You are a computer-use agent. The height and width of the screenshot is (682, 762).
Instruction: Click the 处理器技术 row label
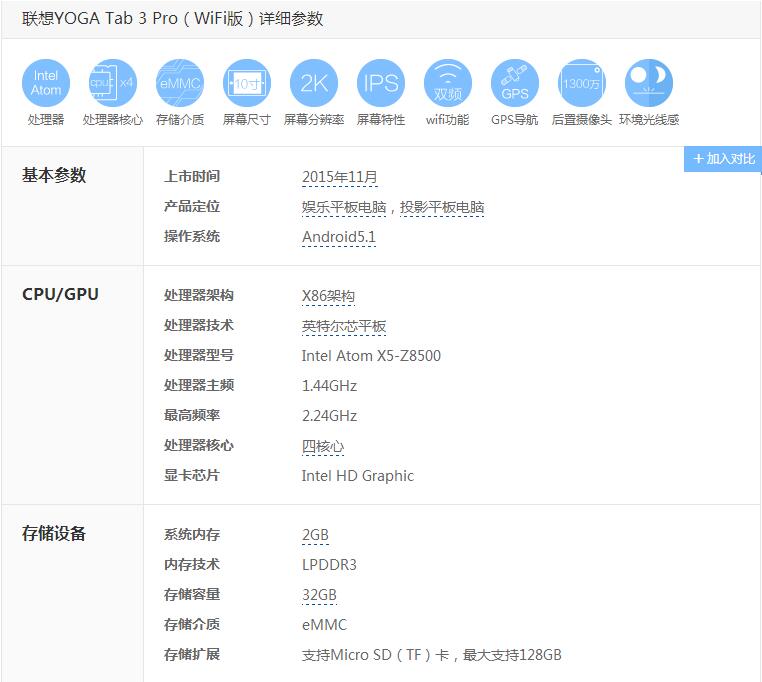click(x=199, y=326)
